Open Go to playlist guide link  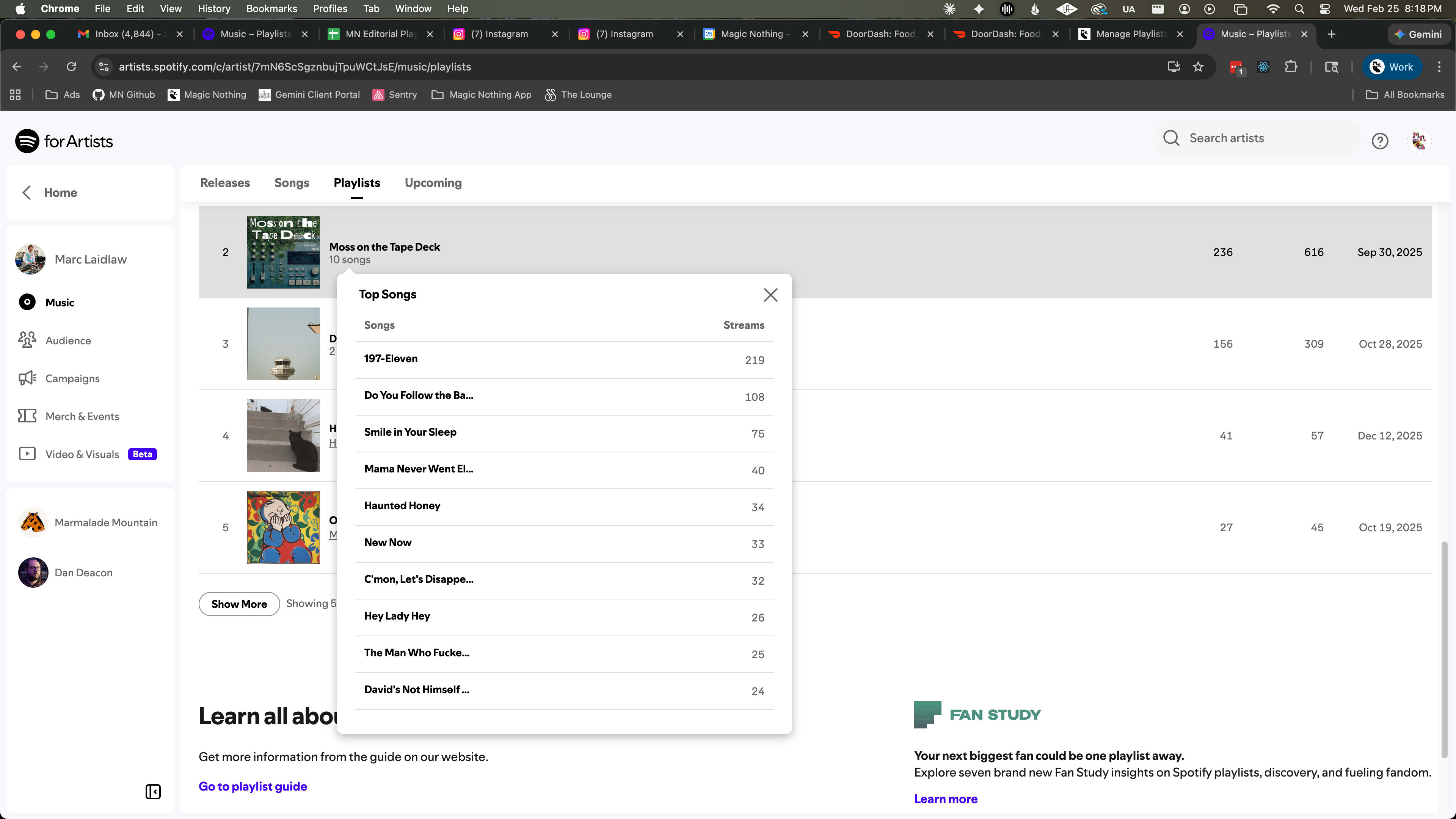pos(253,786)
